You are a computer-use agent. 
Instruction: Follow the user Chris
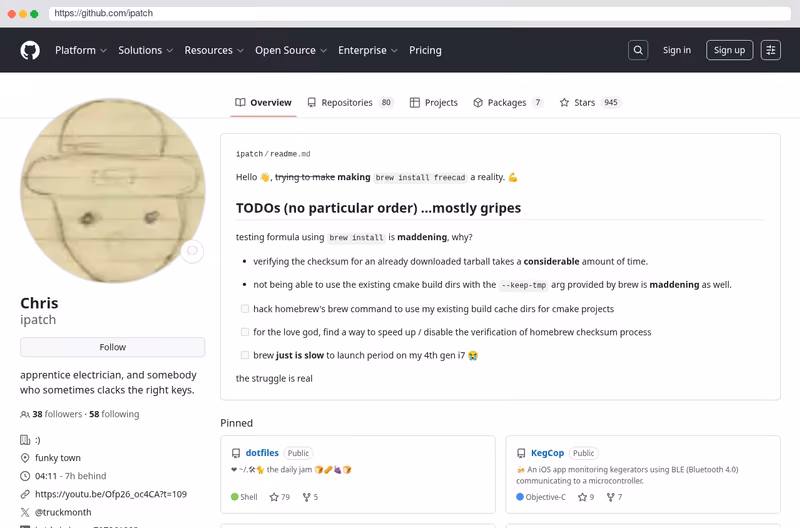[113, 347]
